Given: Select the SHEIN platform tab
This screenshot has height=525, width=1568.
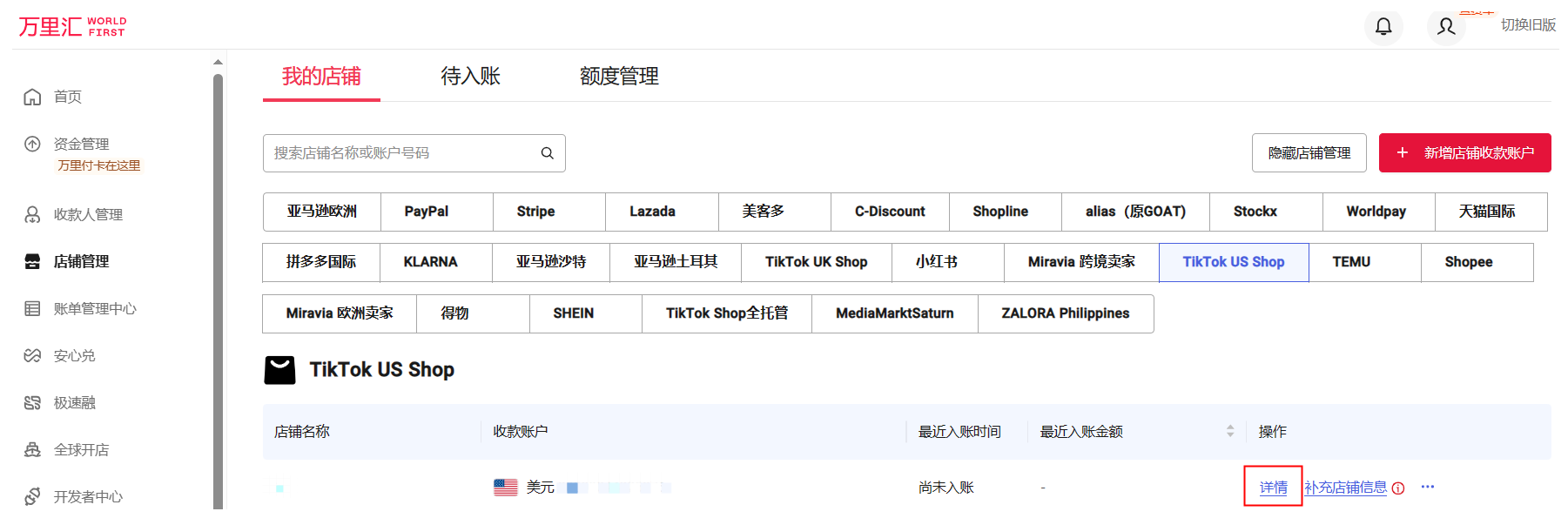Looking at the screenshot, I should click(x=586, y=313).
